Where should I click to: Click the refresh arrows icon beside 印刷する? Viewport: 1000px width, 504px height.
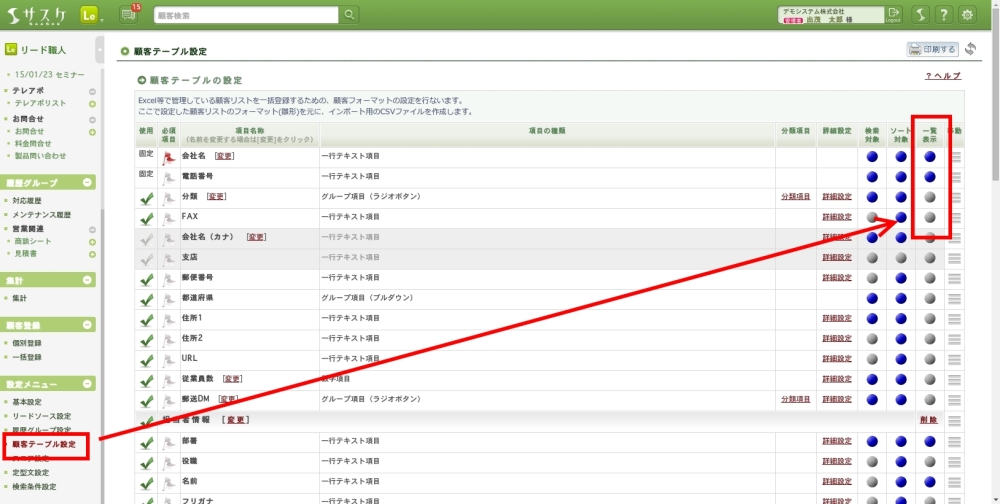pyautogui.click(x=970, y=49)
